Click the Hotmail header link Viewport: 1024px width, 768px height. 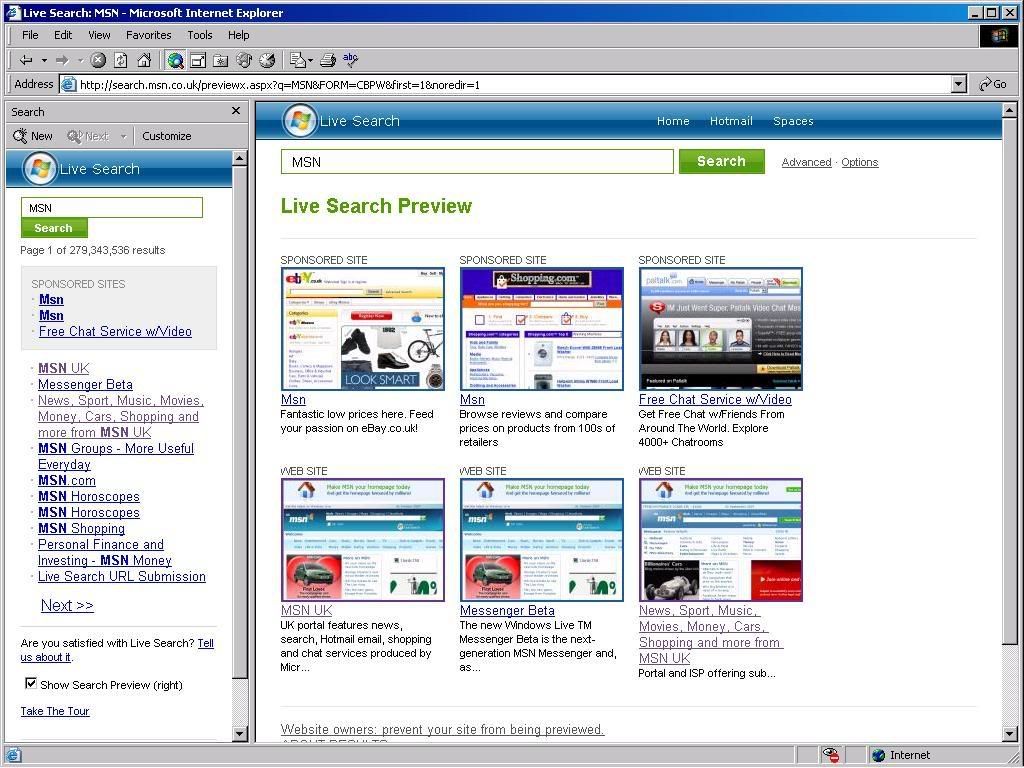[x=731, y=121]
